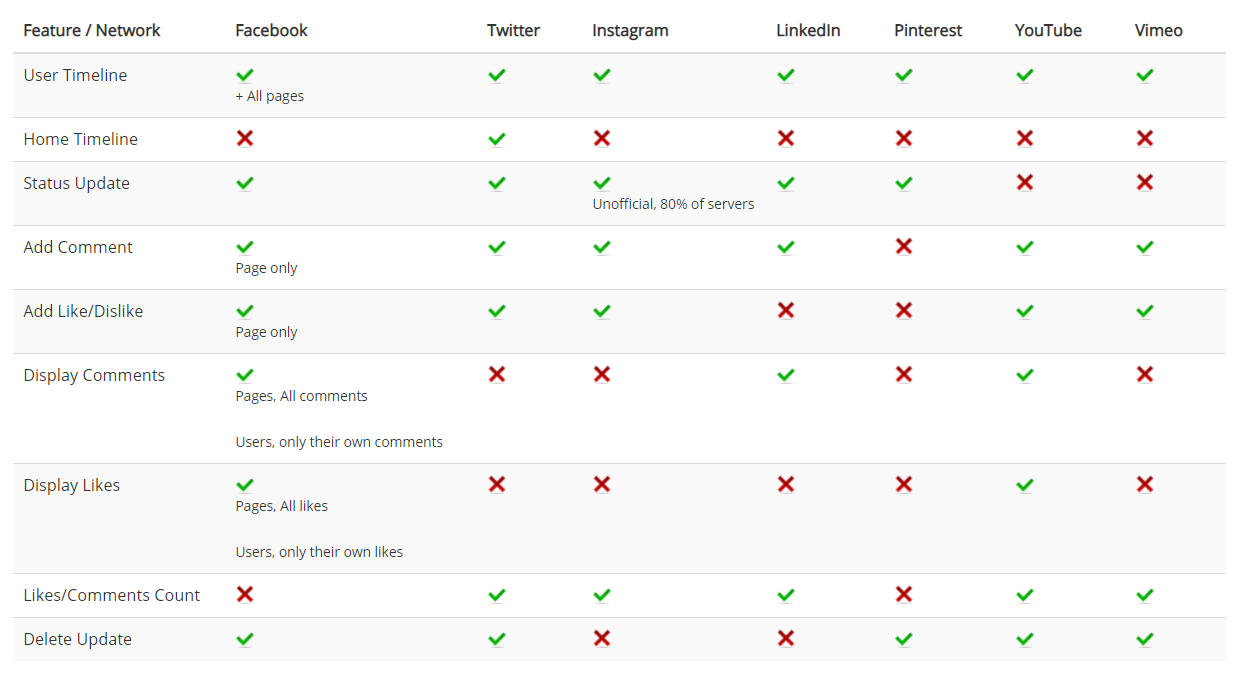This screenshot has height=675, width=1238.
Task: Select the 'Users, only their own comments' text
Action: click(x=339, y=442)
